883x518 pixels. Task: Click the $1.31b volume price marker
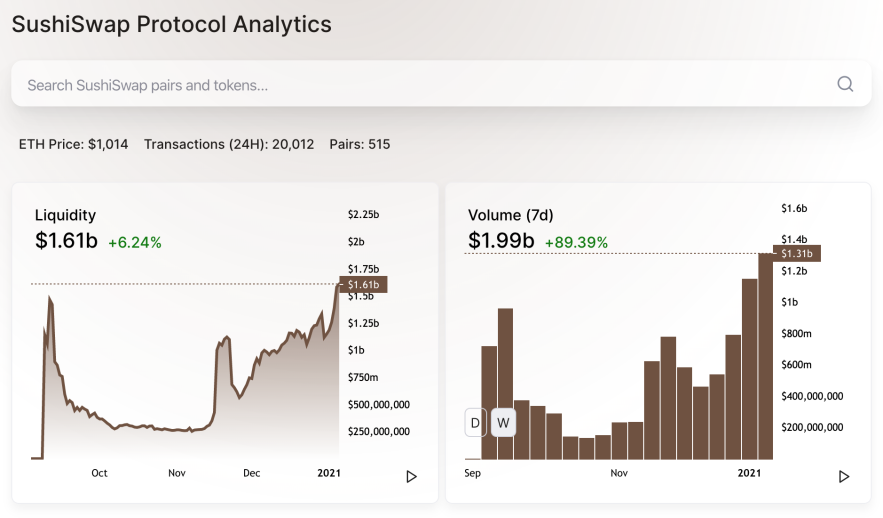tap(797, 253)
